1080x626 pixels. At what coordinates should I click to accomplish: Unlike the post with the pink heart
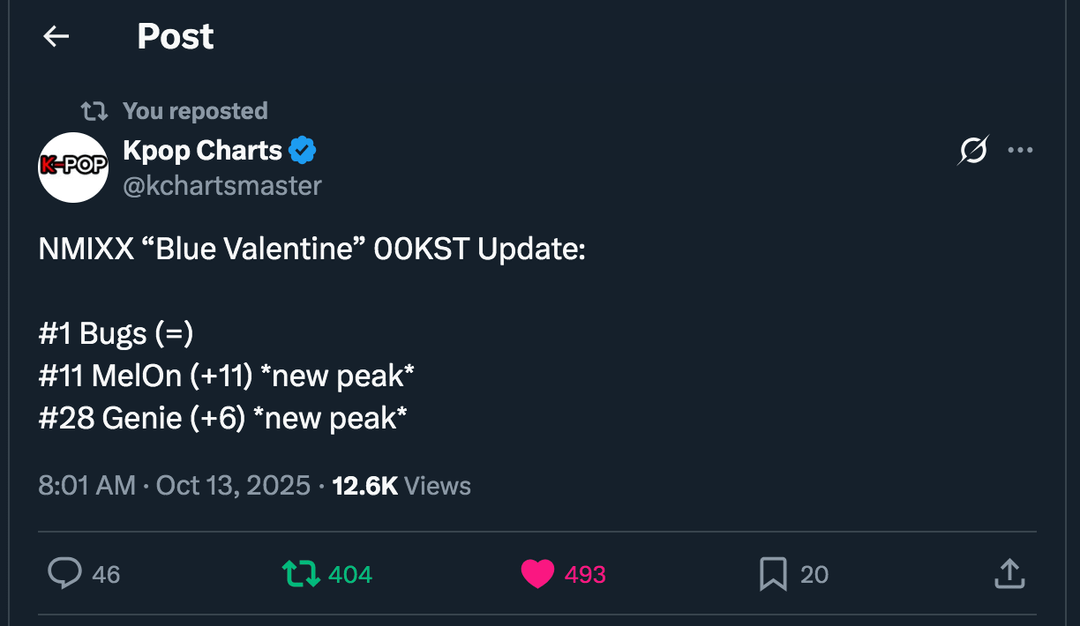(538, 574)
